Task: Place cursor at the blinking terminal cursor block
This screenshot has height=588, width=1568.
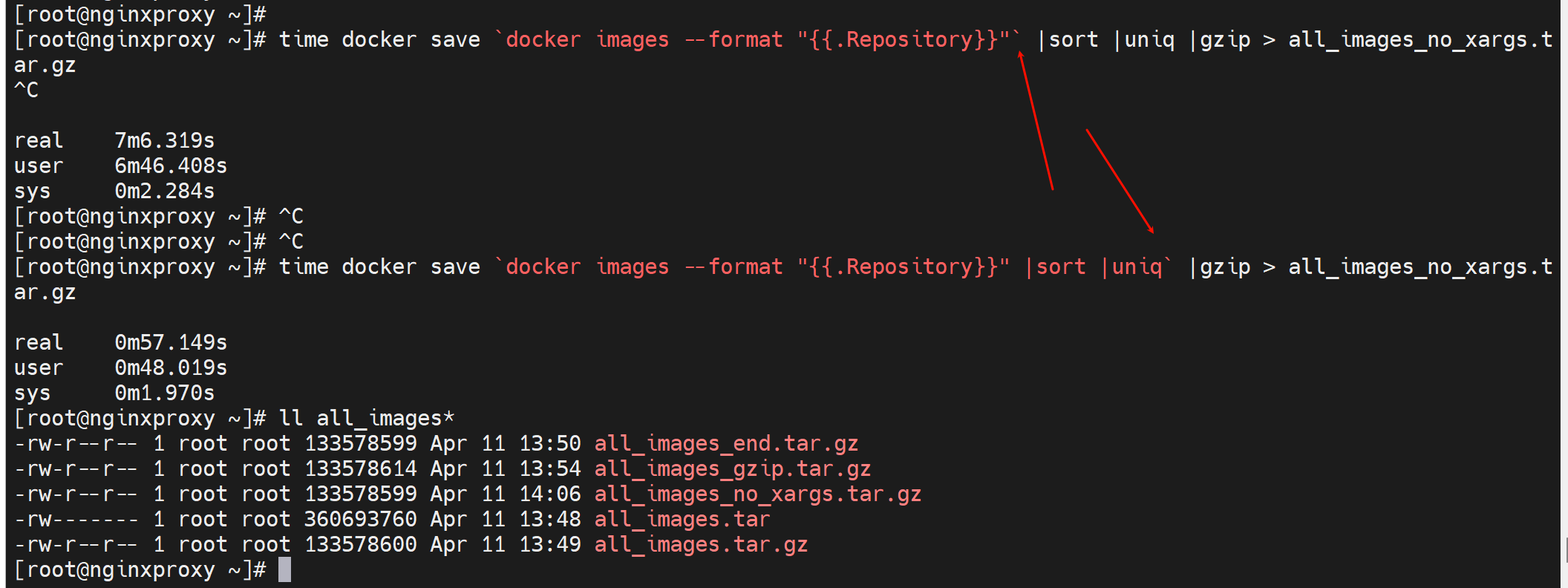Action: 284,570
